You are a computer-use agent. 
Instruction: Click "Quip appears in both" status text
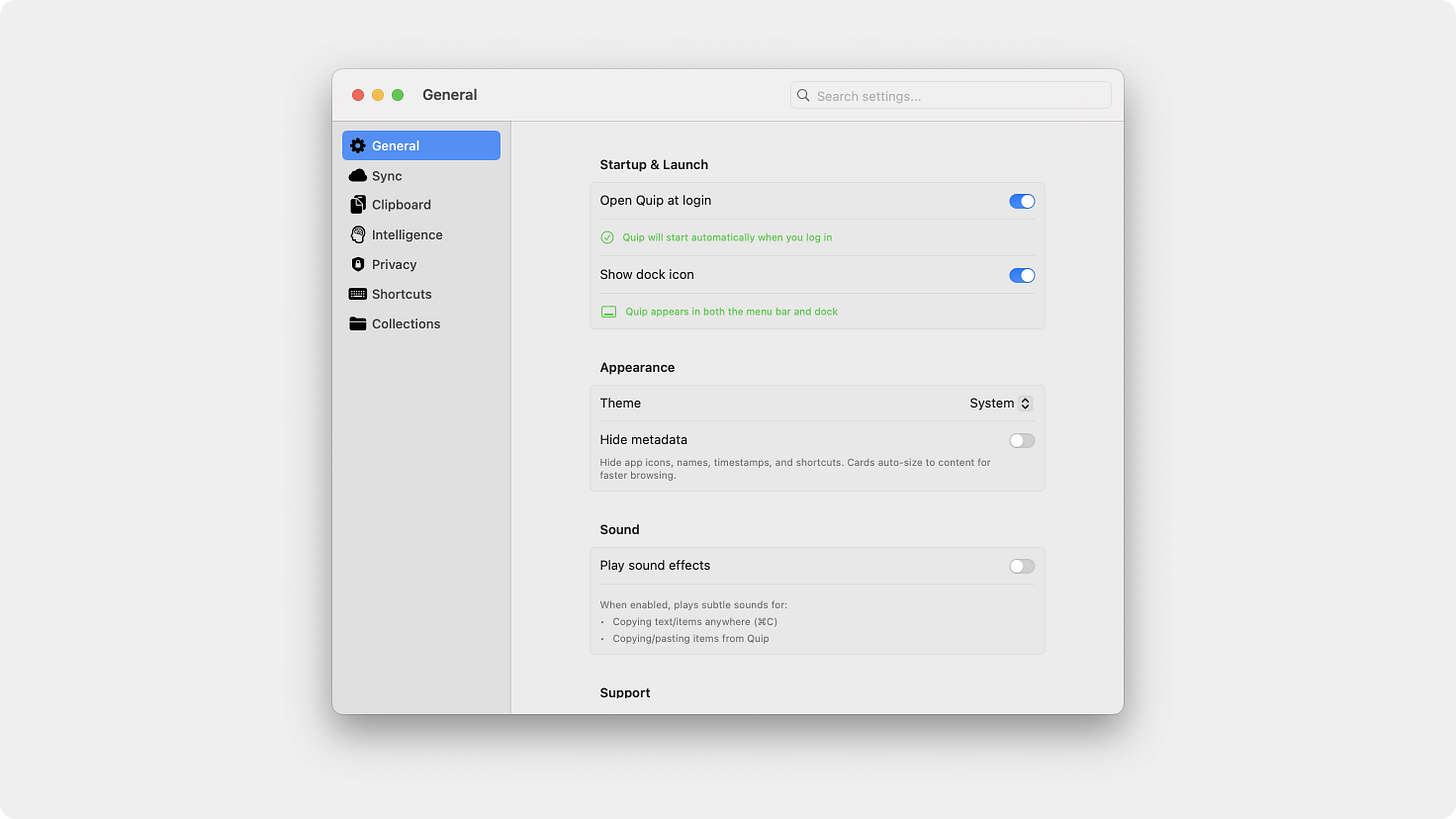tap(732, 312)
